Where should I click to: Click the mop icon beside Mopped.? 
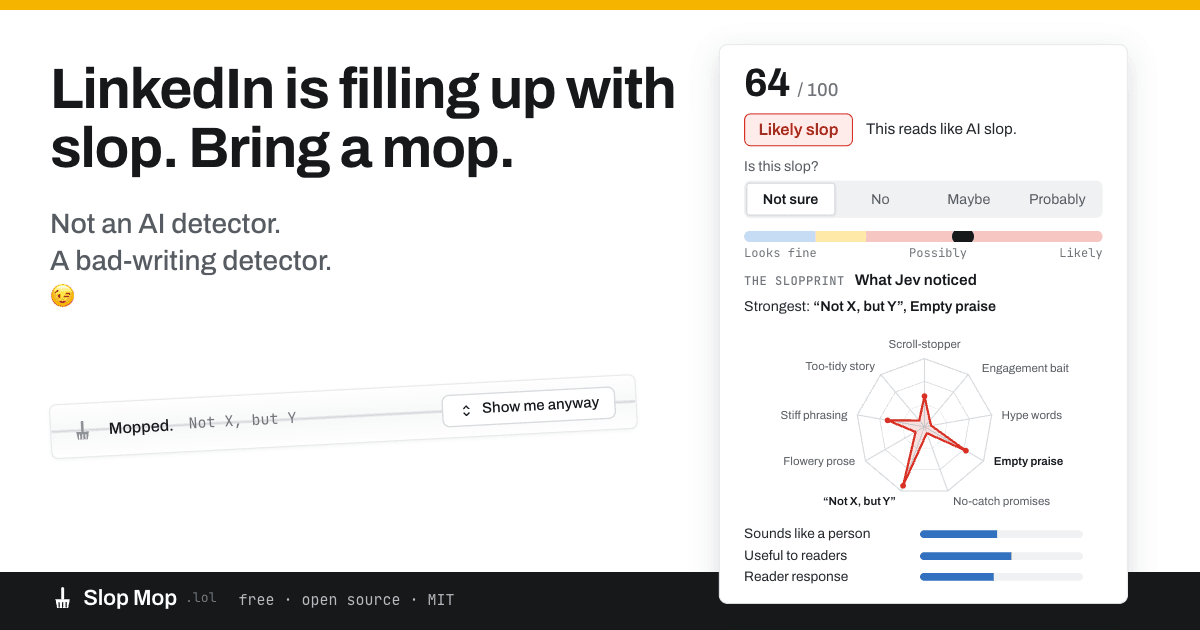pos(82,431)
